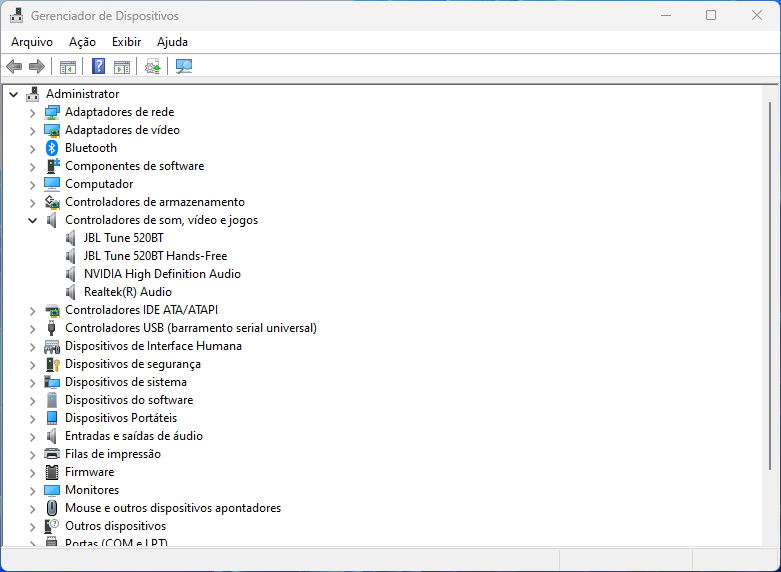Click the NVIDIA High Definition Audio speaker icon
The image size is (781, 572).
click(x=71, y=274)
